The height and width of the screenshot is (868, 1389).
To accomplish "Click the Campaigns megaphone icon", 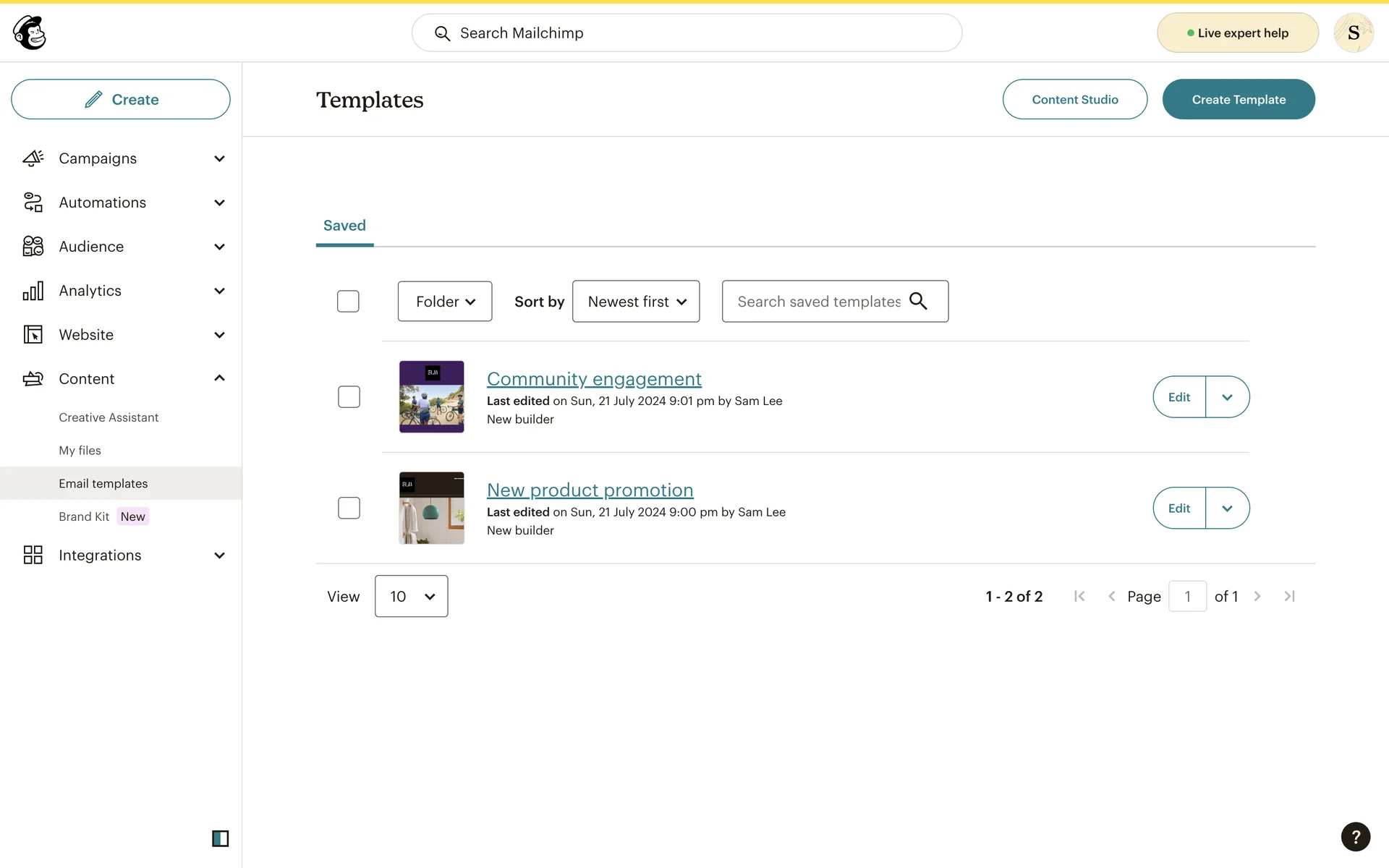I will coord(33,158).
